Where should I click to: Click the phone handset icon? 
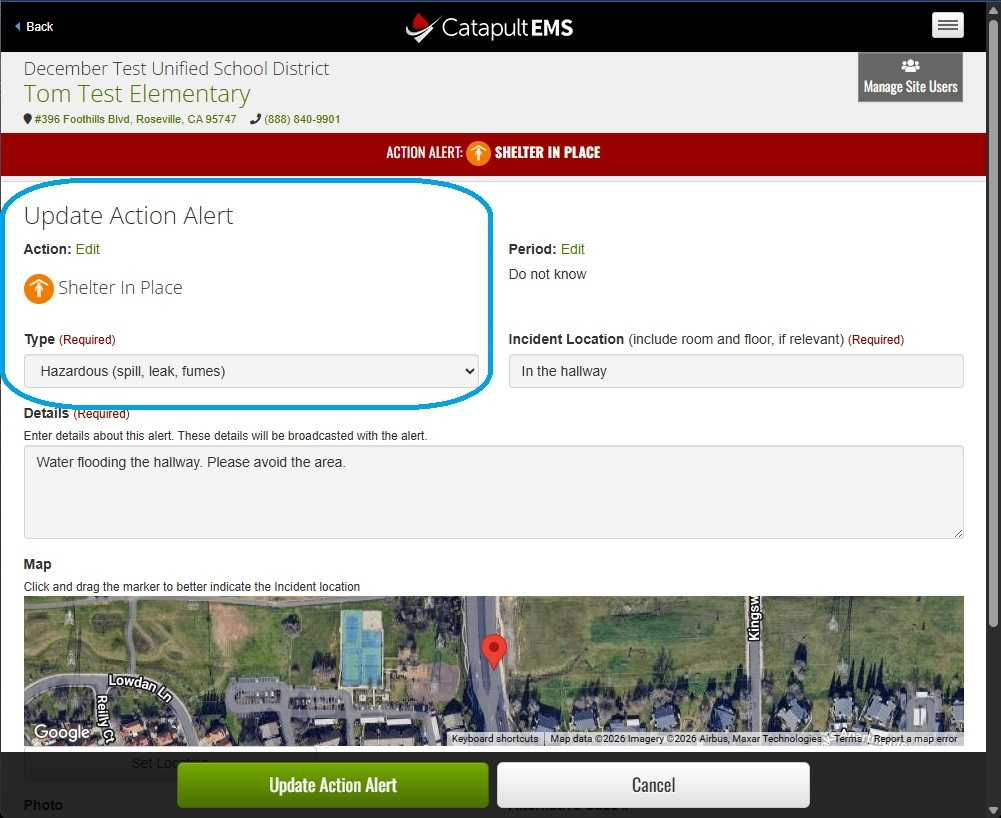[255, 119]
